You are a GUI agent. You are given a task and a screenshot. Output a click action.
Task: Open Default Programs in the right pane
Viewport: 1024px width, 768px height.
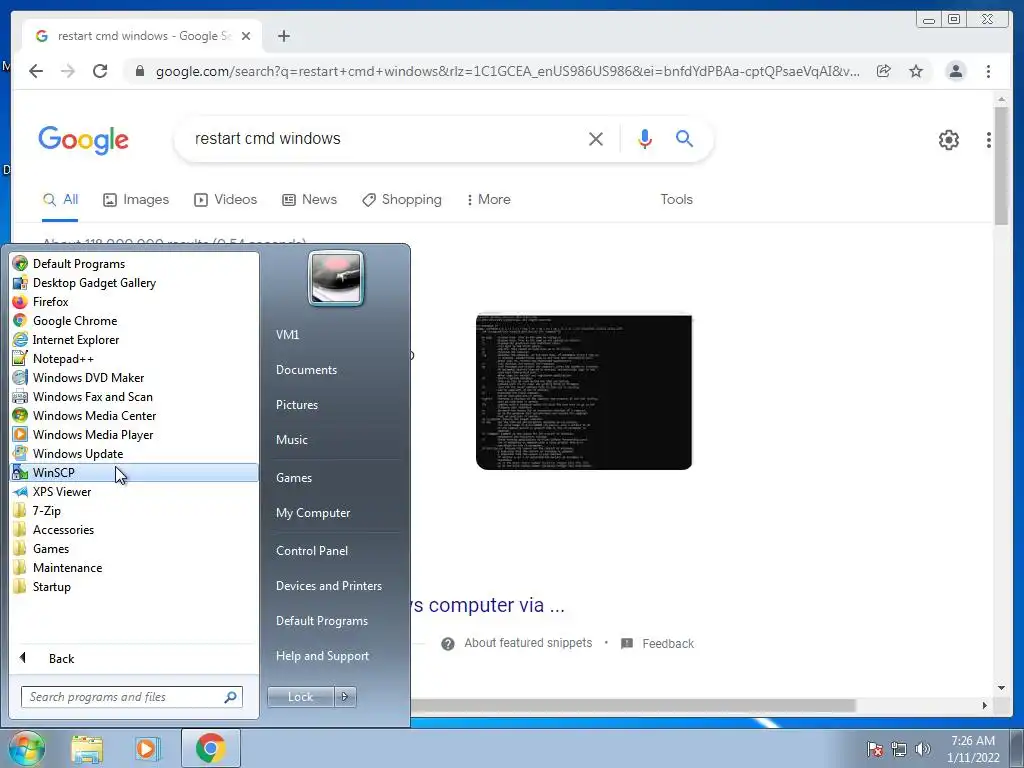click(321, 621)
